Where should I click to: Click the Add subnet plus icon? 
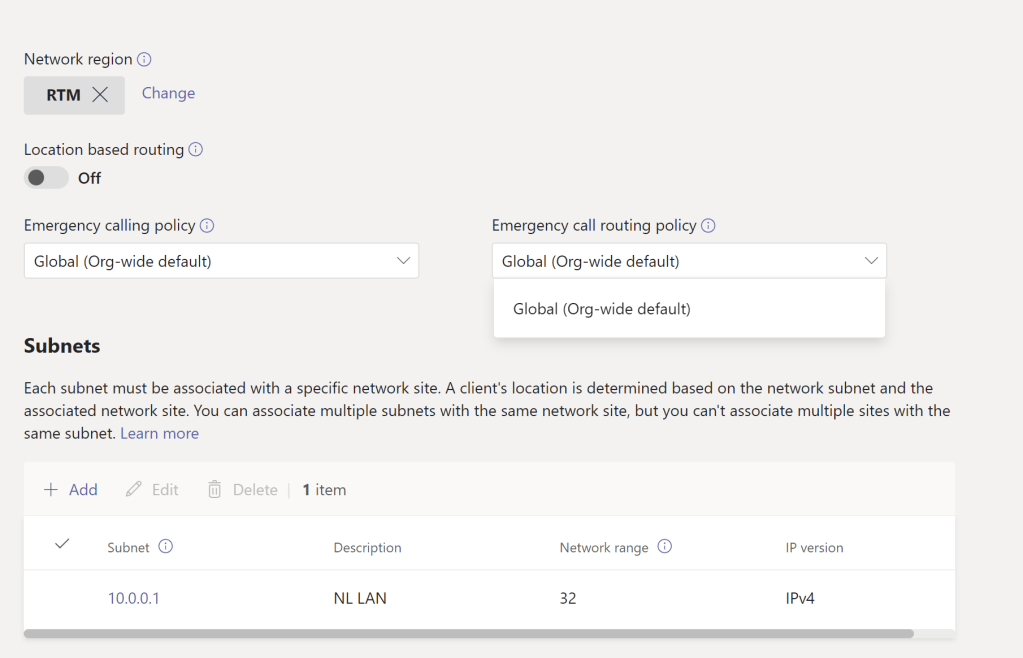point(51,490)
